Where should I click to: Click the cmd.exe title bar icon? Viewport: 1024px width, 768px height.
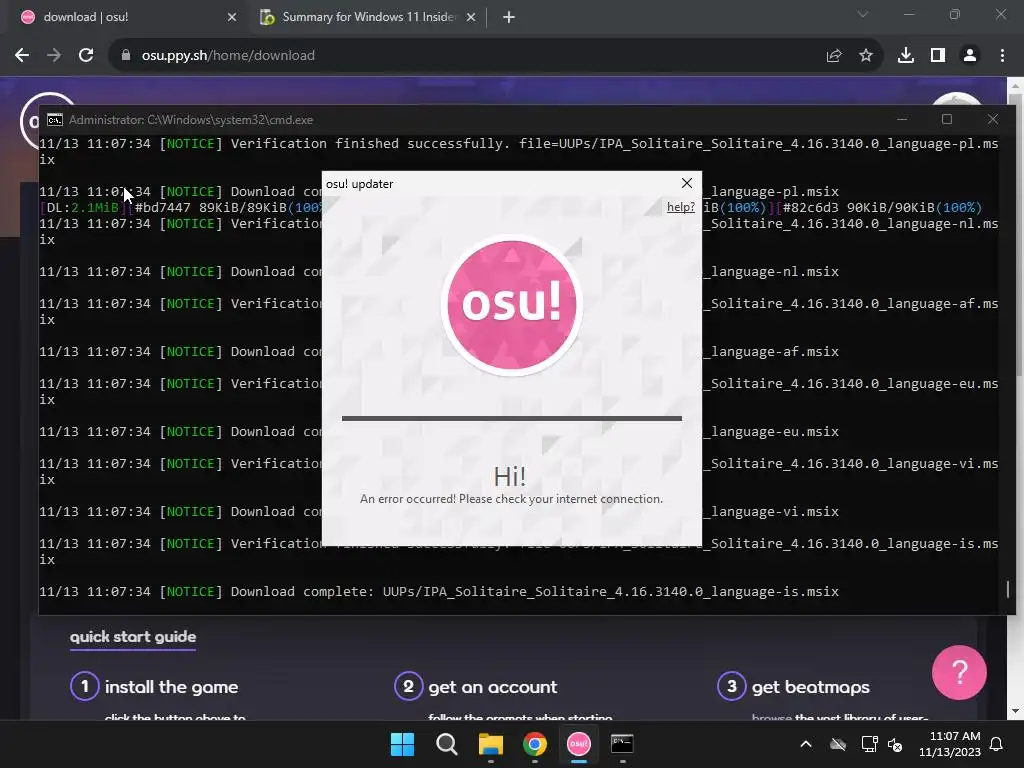pos(55,120)
